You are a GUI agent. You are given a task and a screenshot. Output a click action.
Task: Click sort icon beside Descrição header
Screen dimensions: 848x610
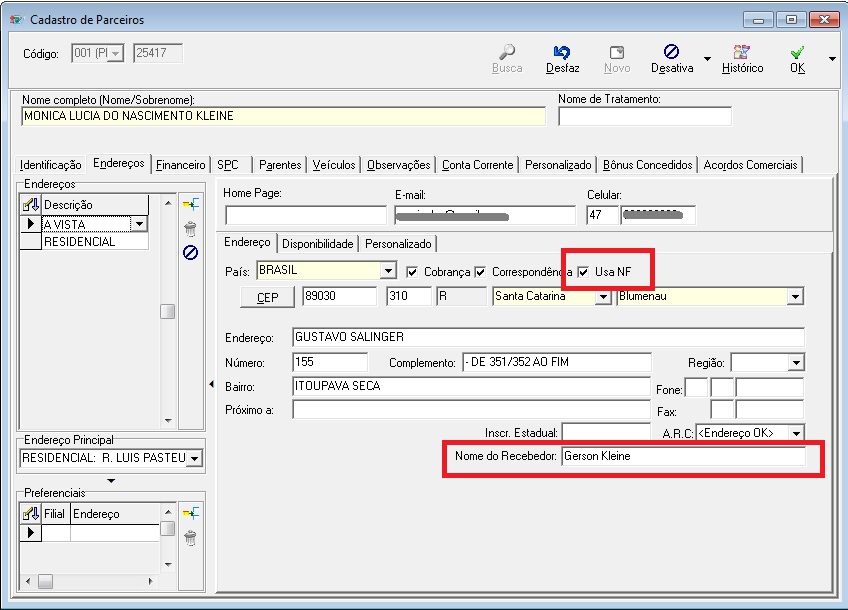[x=31, y=205]
